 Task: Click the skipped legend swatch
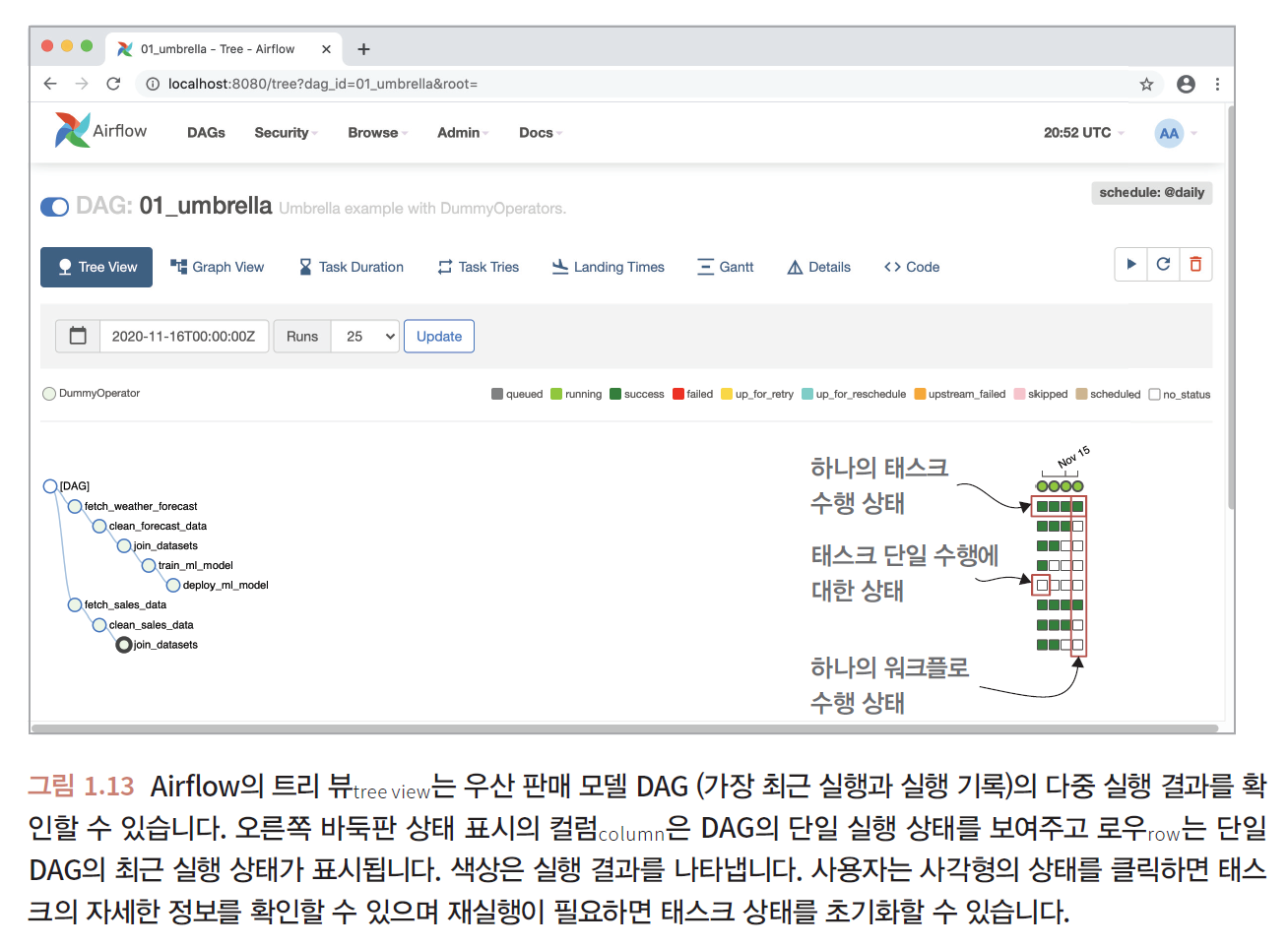point(1019,394)
